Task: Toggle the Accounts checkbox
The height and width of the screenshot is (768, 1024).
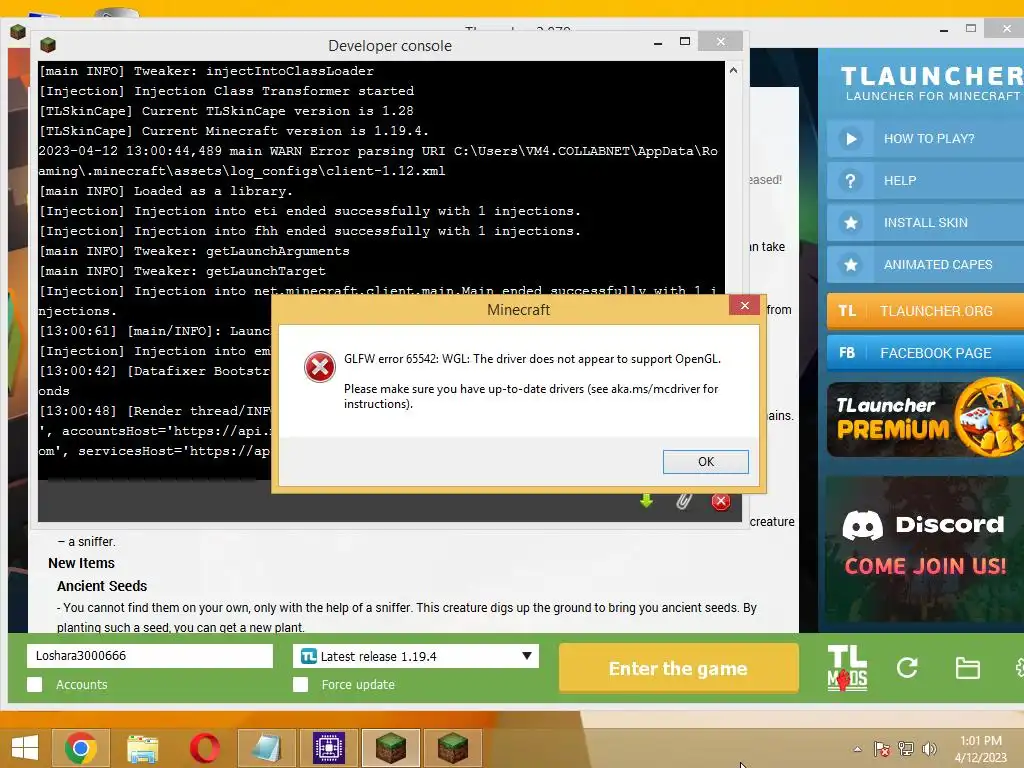Action: (x=35, y=684)
